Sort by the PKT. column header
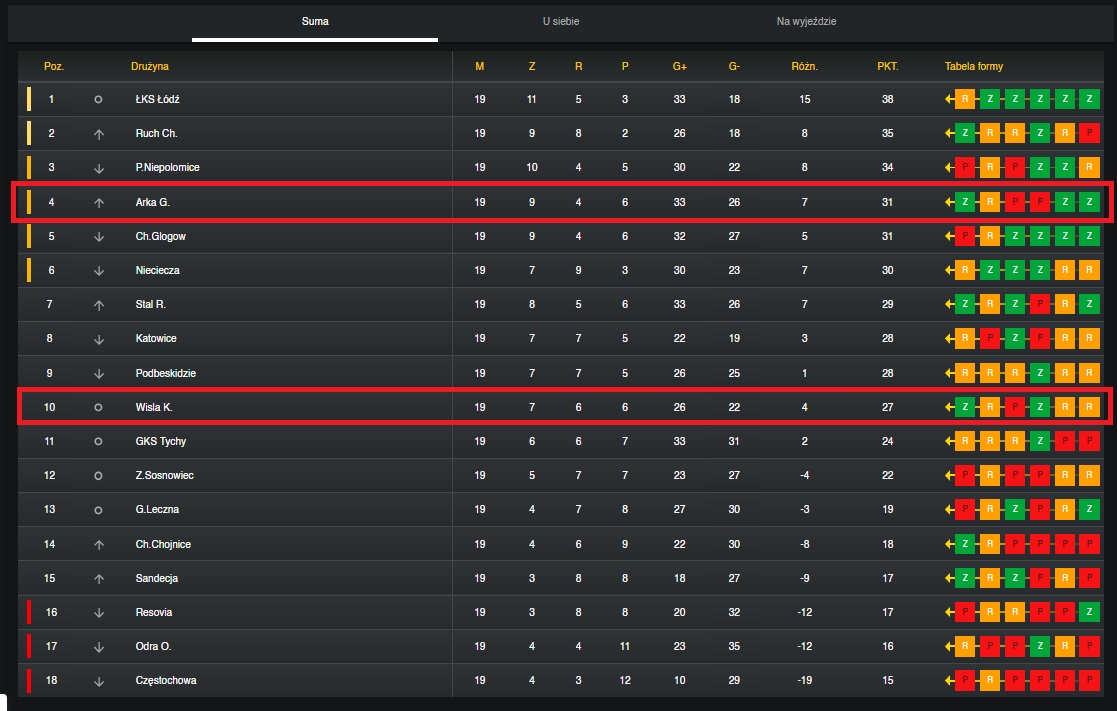Viewport: 1117px width, 711px height. pos(888,66)
